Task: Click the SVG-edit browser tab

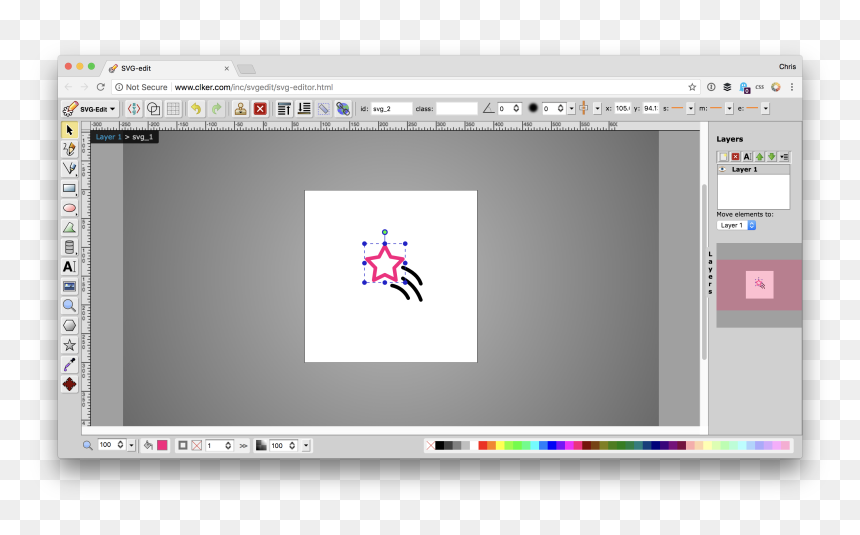Action: pos(168,68)
